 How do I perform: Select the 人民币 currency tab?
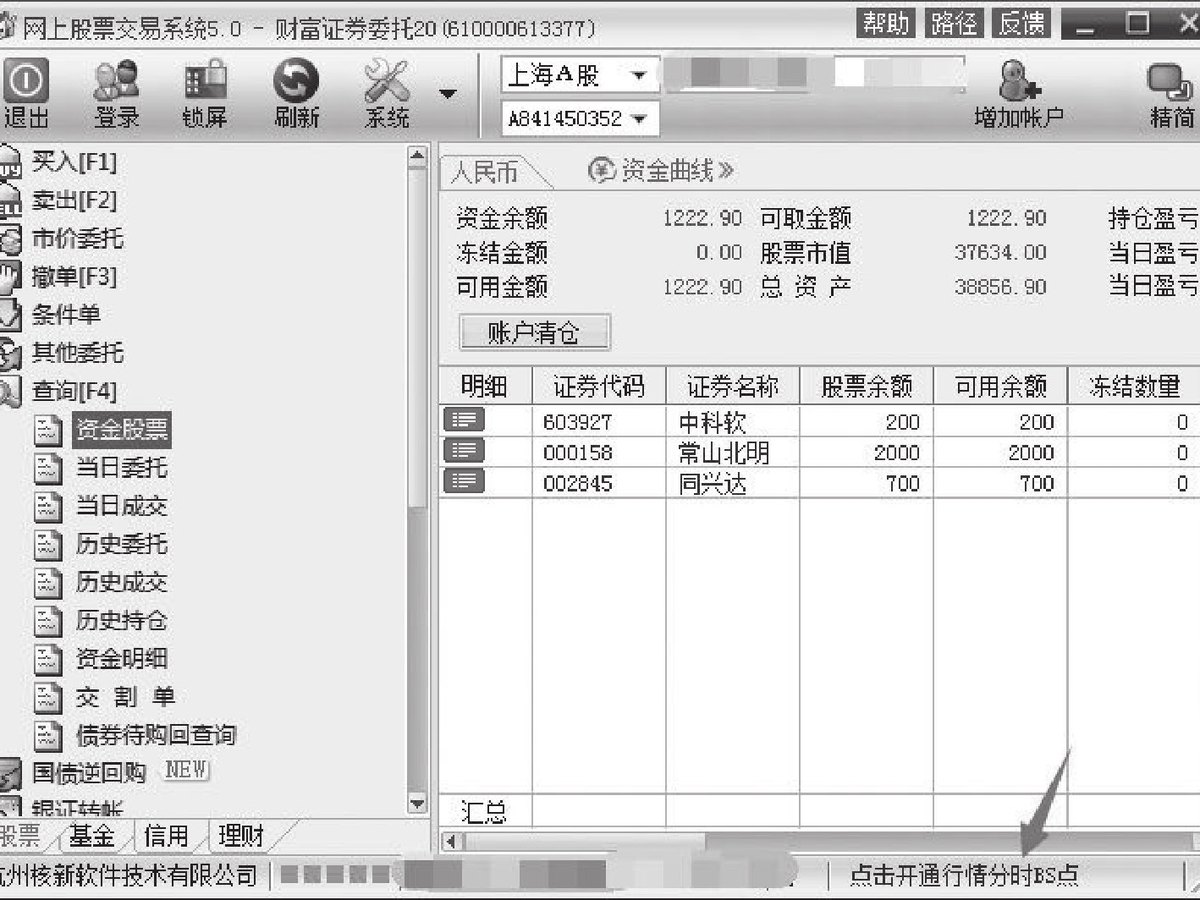(x=485, y=172)
